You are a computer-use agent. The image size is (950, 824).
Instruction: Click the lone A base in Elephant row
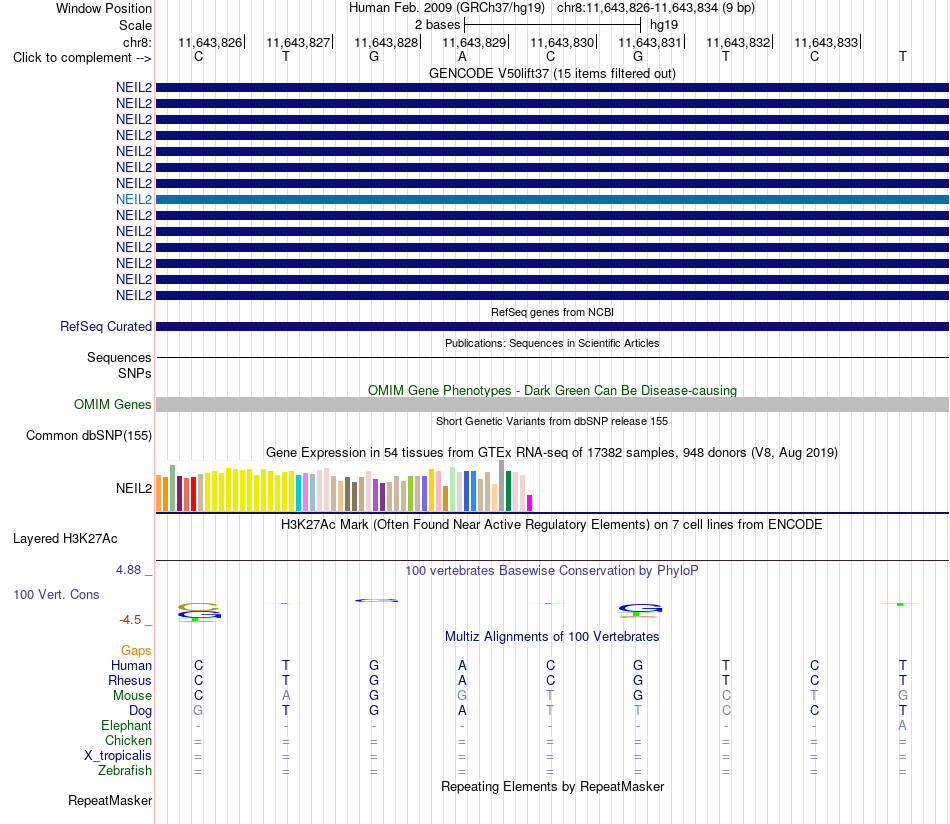903,725
